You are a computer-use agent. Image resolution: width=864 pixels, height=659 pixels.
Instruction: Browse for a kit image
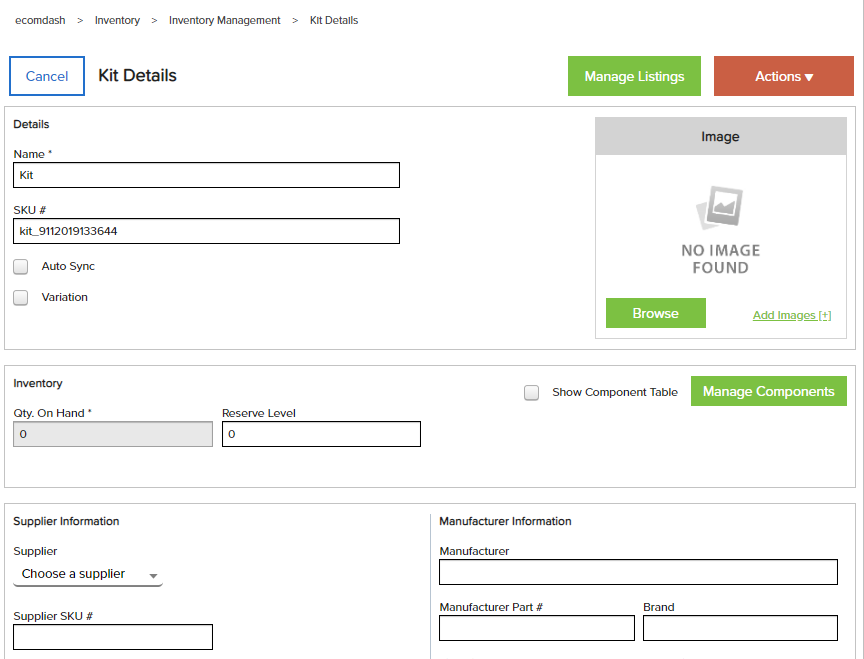click(656, 313)
